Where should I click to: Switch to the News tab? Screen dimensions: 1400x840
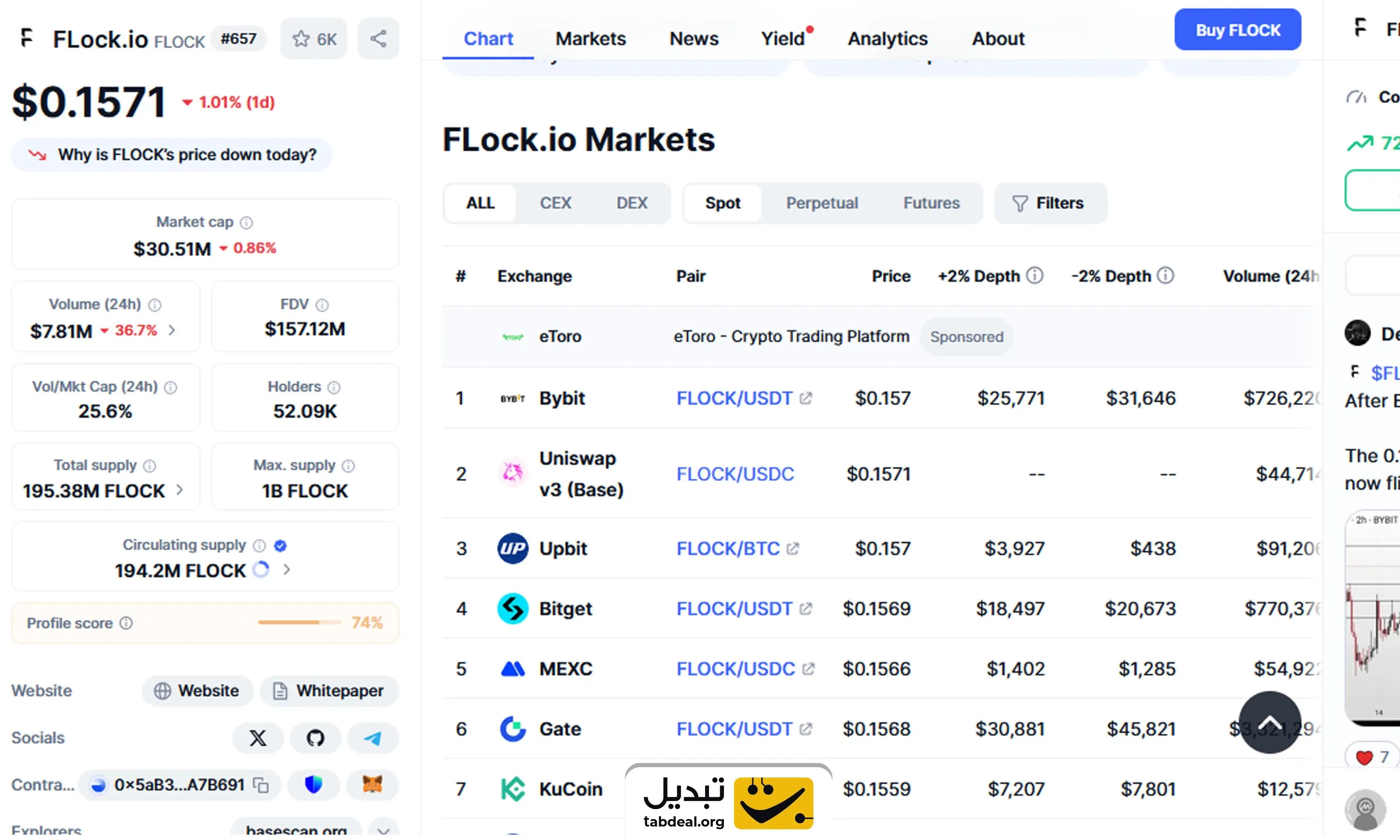[x=694, y=39]
